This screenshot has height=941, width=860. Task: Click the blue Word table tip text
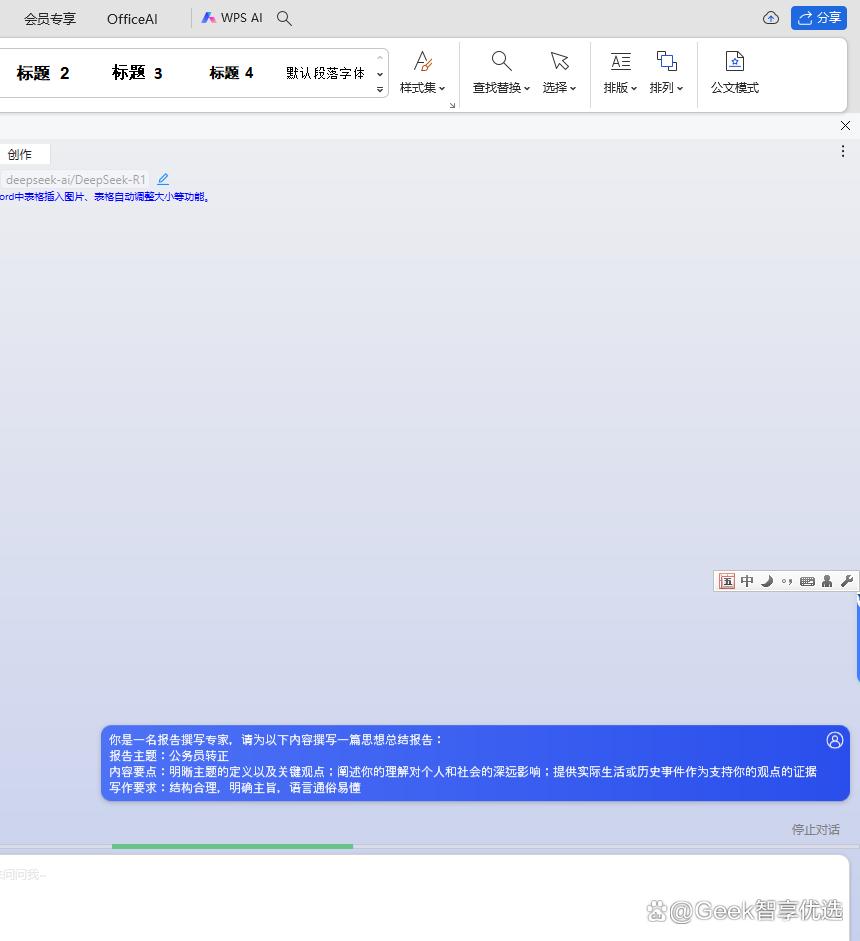(105, 197)
